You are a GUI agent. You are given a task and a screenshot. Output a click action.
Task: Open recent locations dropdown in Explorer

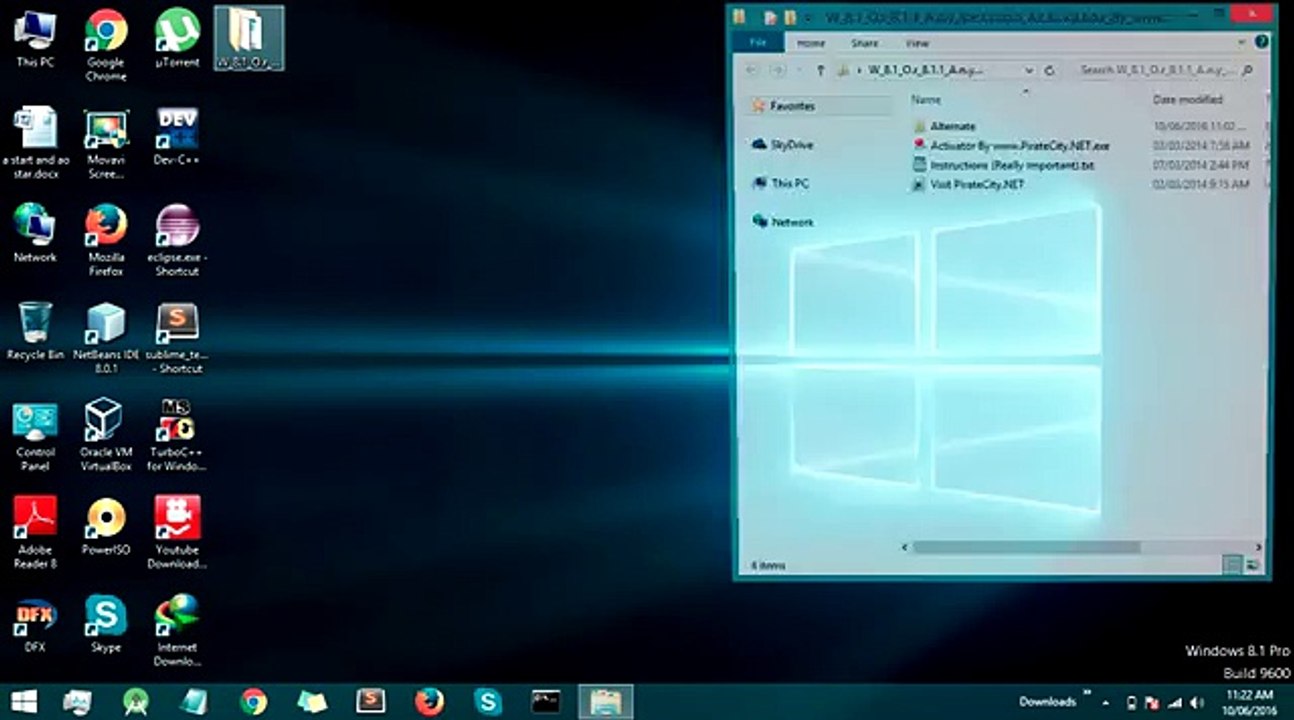click(x=799, y=71)
